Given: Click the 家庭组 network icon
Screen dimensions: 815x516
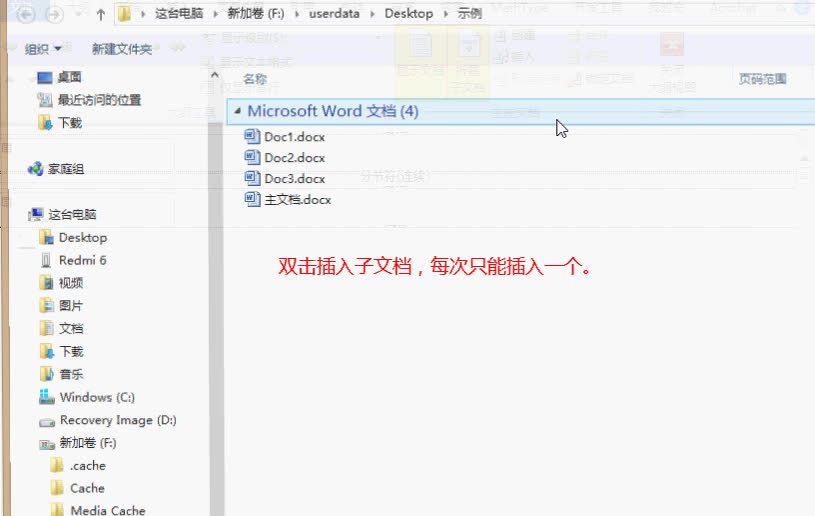Looking at the screenshot, I should click(36, 169).
